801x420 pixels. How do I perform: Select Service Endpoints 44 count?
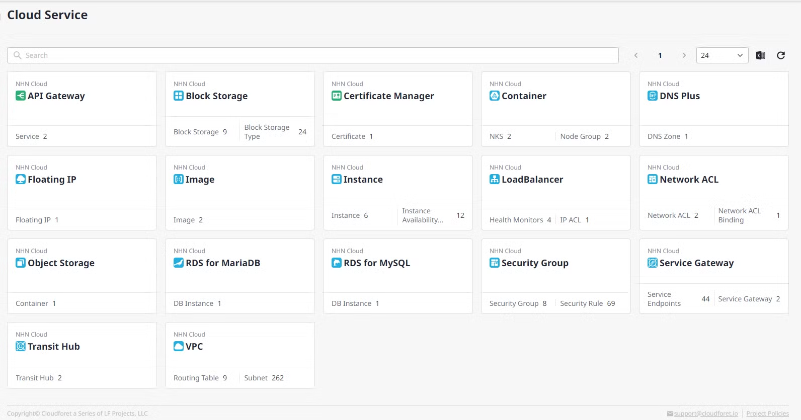click(x=678, y=299)
